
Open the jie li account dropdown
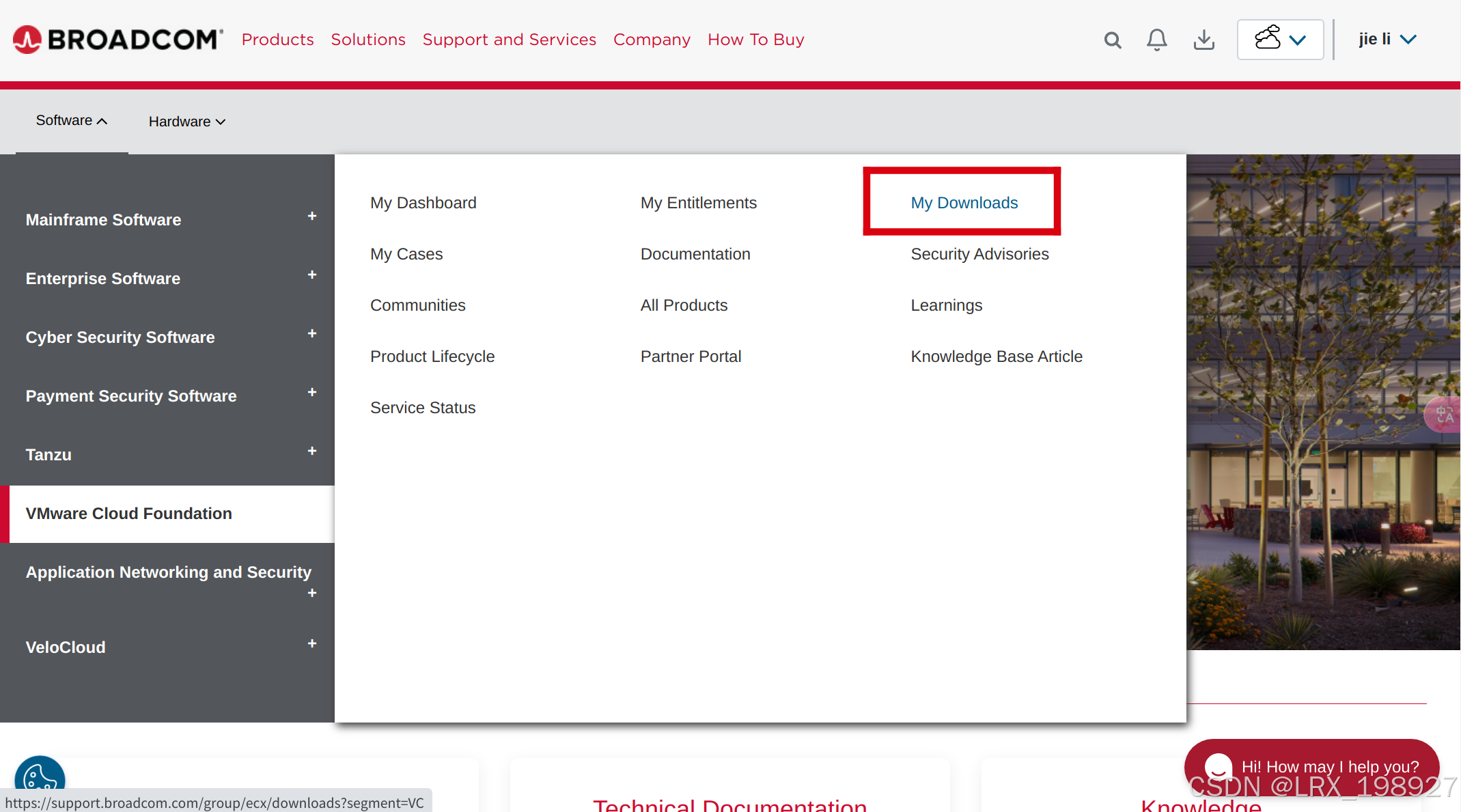1387,40
